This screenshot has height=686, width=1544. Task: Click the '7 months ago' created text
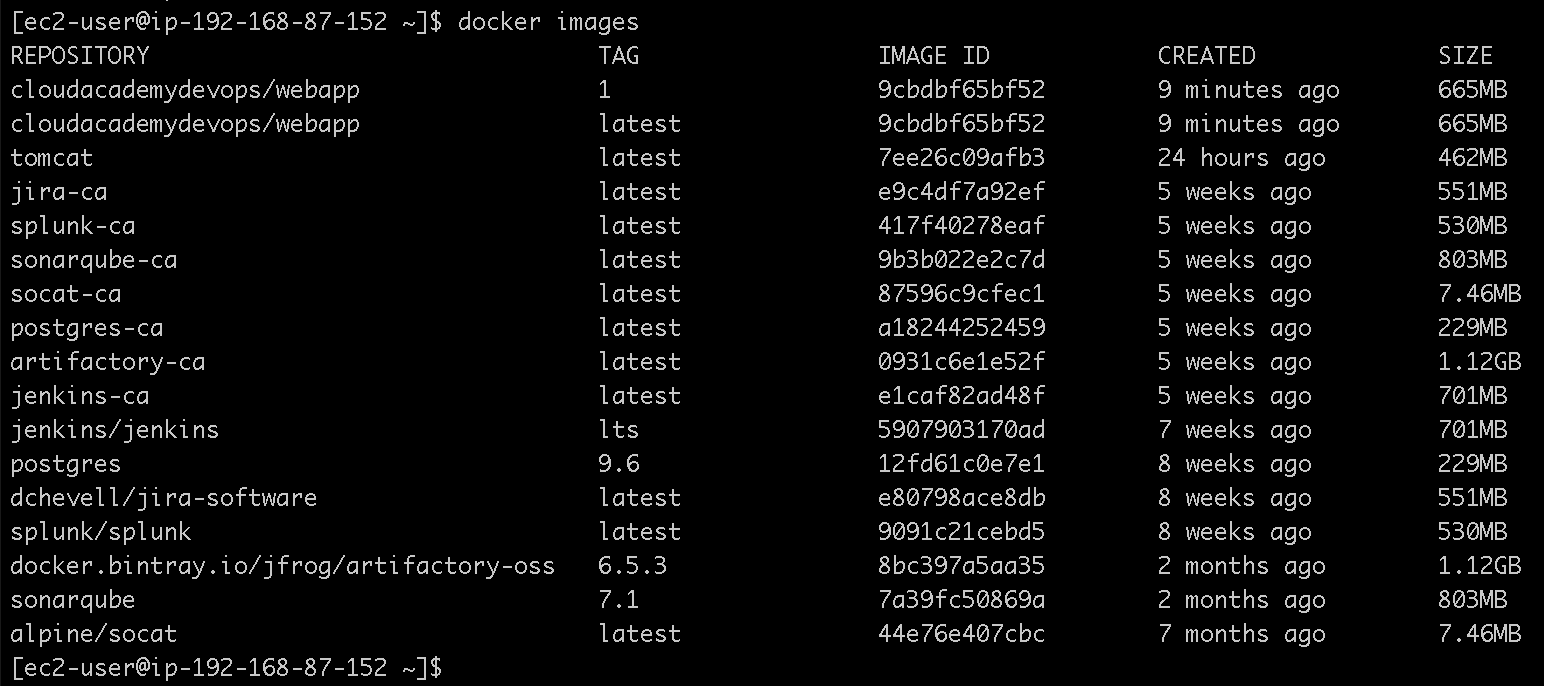coord(1241,634)
